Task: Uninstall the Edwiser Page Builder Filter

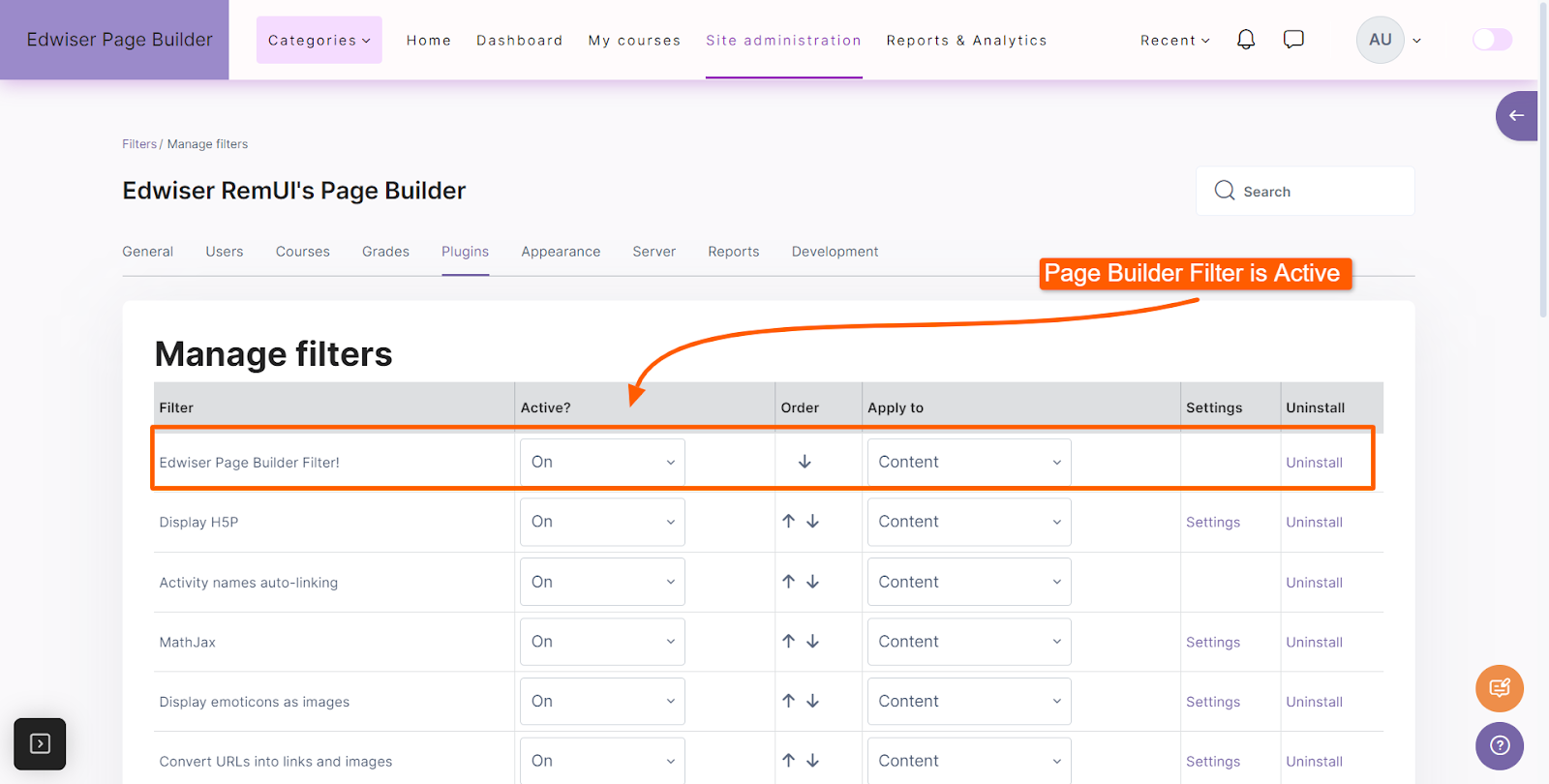Action: click(x=1314, y=463)
